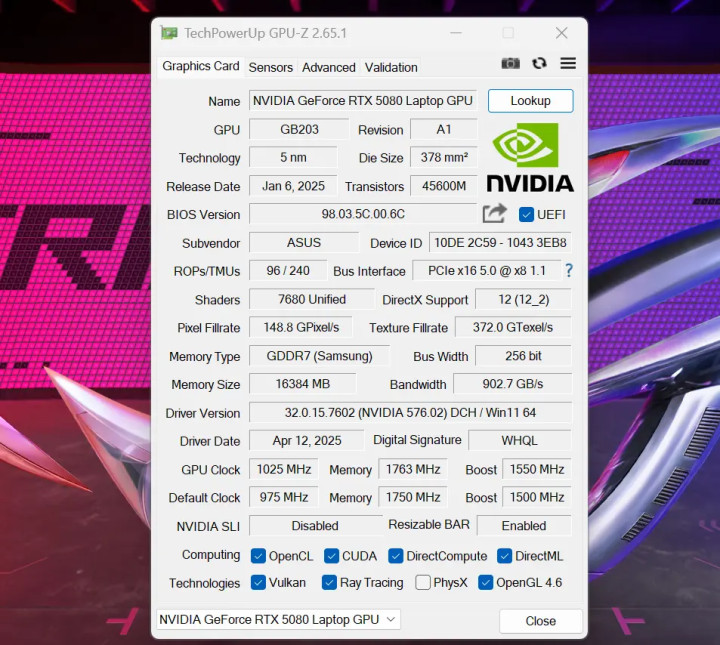Close the GPU-Z window
This screenshot has height=645, width=720.
pyautogui.click(x=561, y=33)
